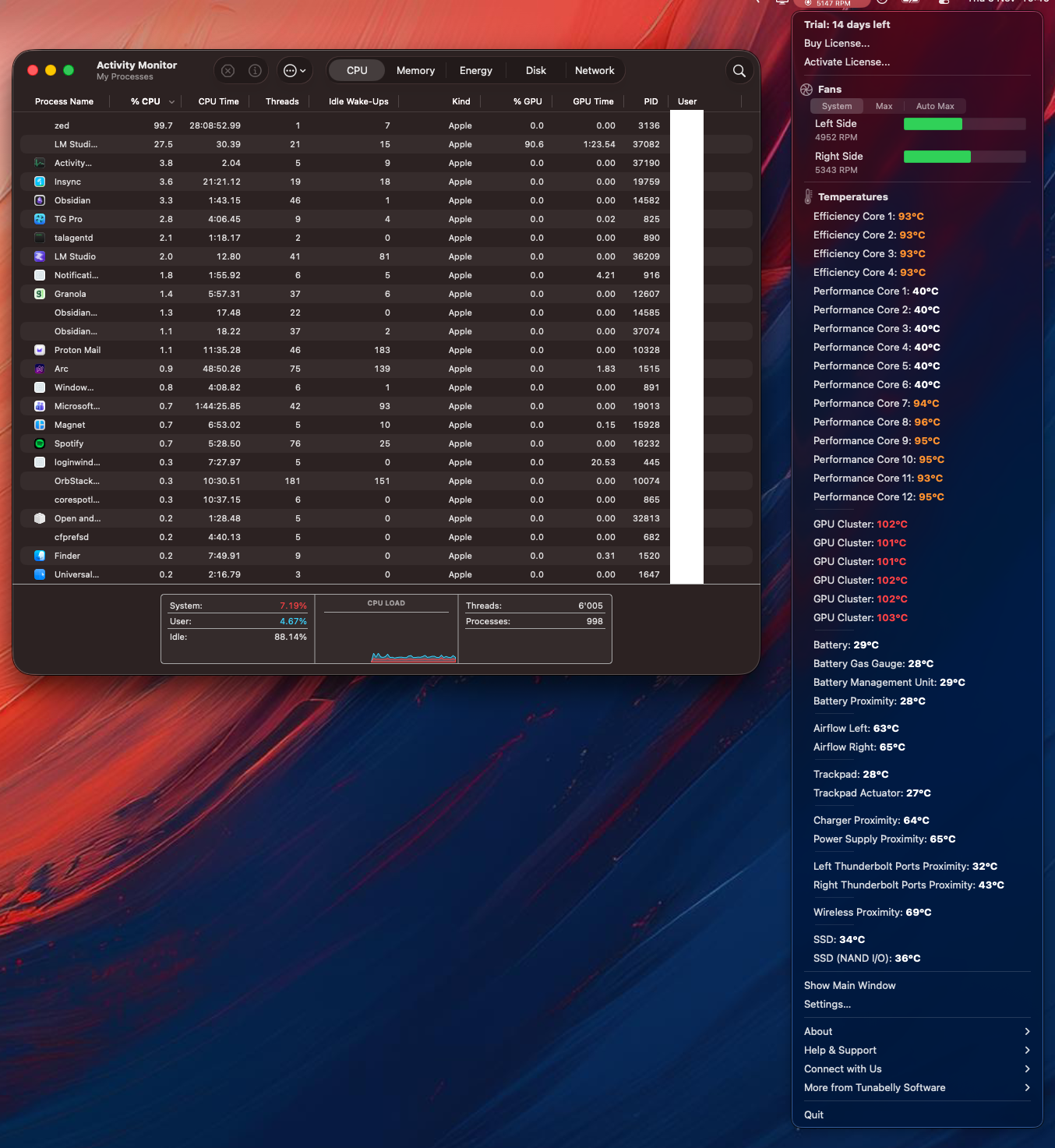1055x1148 pixels.
Task: Toggle sort direction chevron on % CPU column
Action: 171,102
